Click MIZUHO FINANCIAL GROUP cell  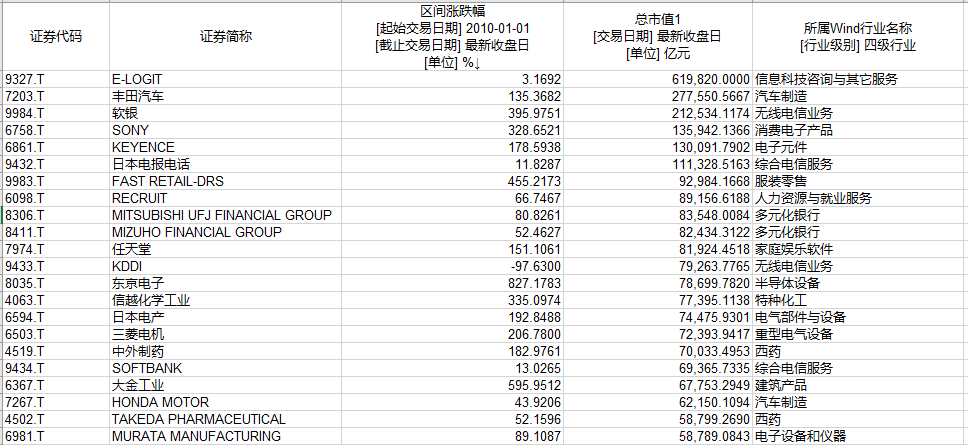coord(226,233)
